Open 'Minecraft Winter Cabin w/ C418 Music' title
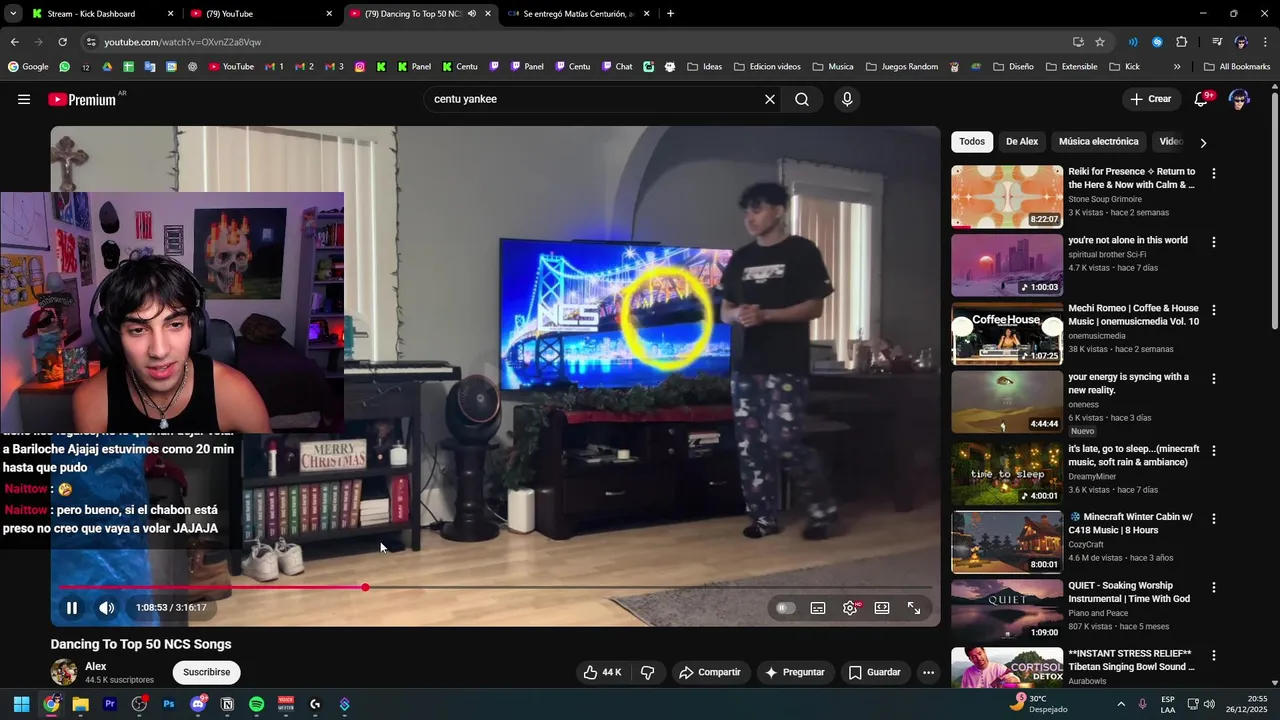 tap(1130, 523)
